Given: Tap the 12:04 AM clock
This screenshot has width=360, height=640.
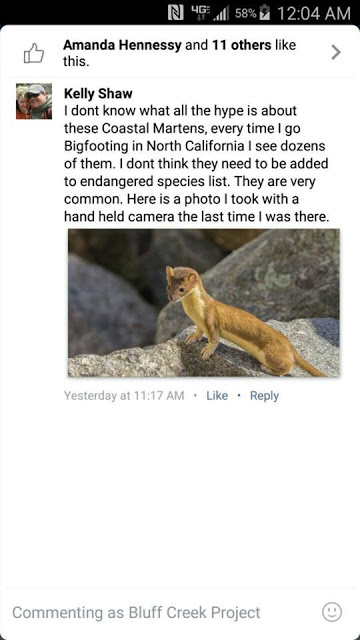Looking at the screenshot, I should pyautogui.click(x=313, y=13).
